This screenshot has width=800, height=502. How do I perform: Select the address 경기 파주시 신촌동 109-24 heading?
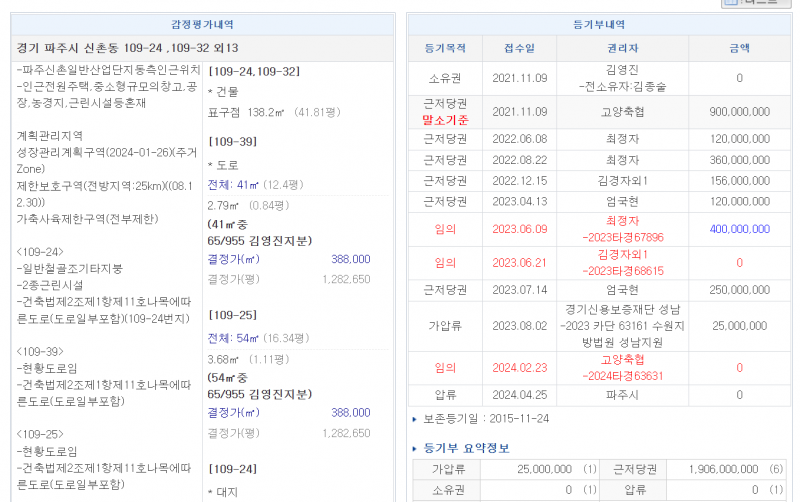(x=128, y=48)
